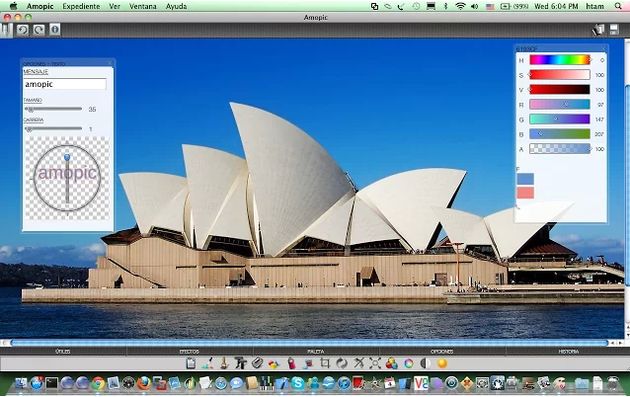Open Google Chrome from the dock
Screen dimensions: 630x397
98,383
